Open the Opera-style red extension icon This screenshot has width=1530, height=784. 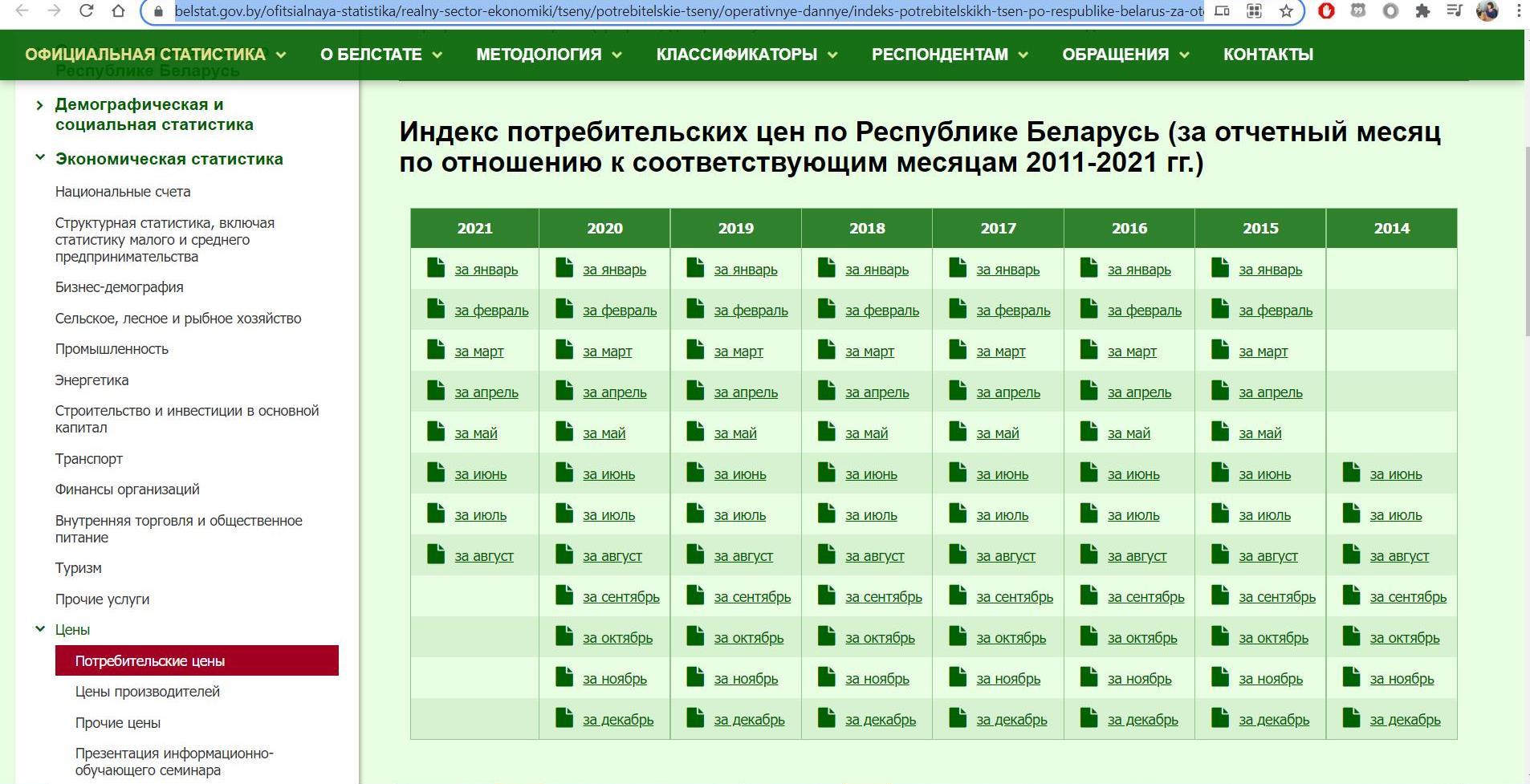[x=1326, y=11]
